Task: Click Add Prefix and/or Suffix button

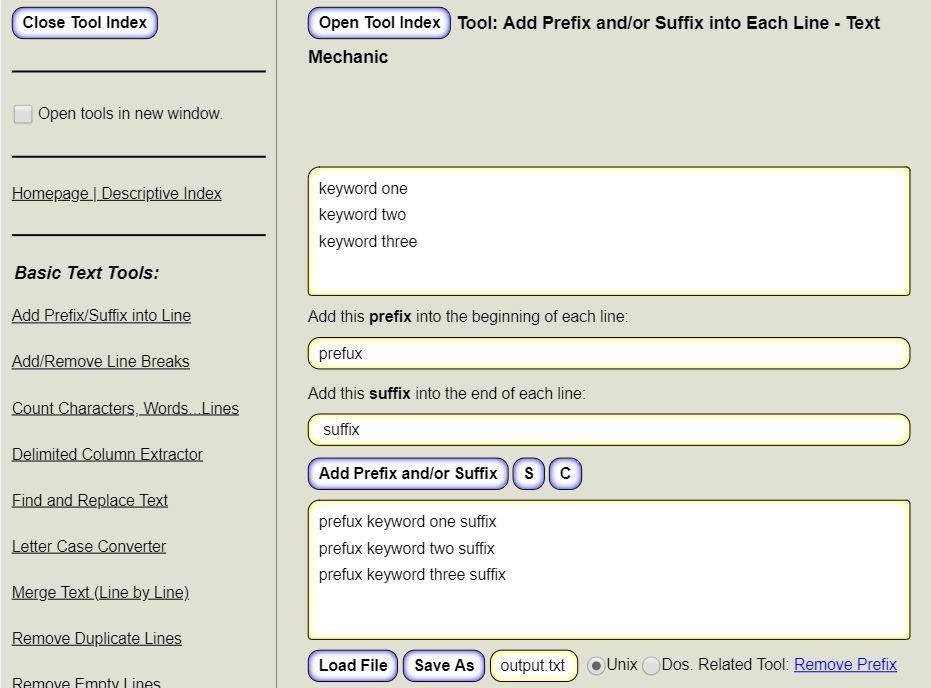Action: point(408,474)
